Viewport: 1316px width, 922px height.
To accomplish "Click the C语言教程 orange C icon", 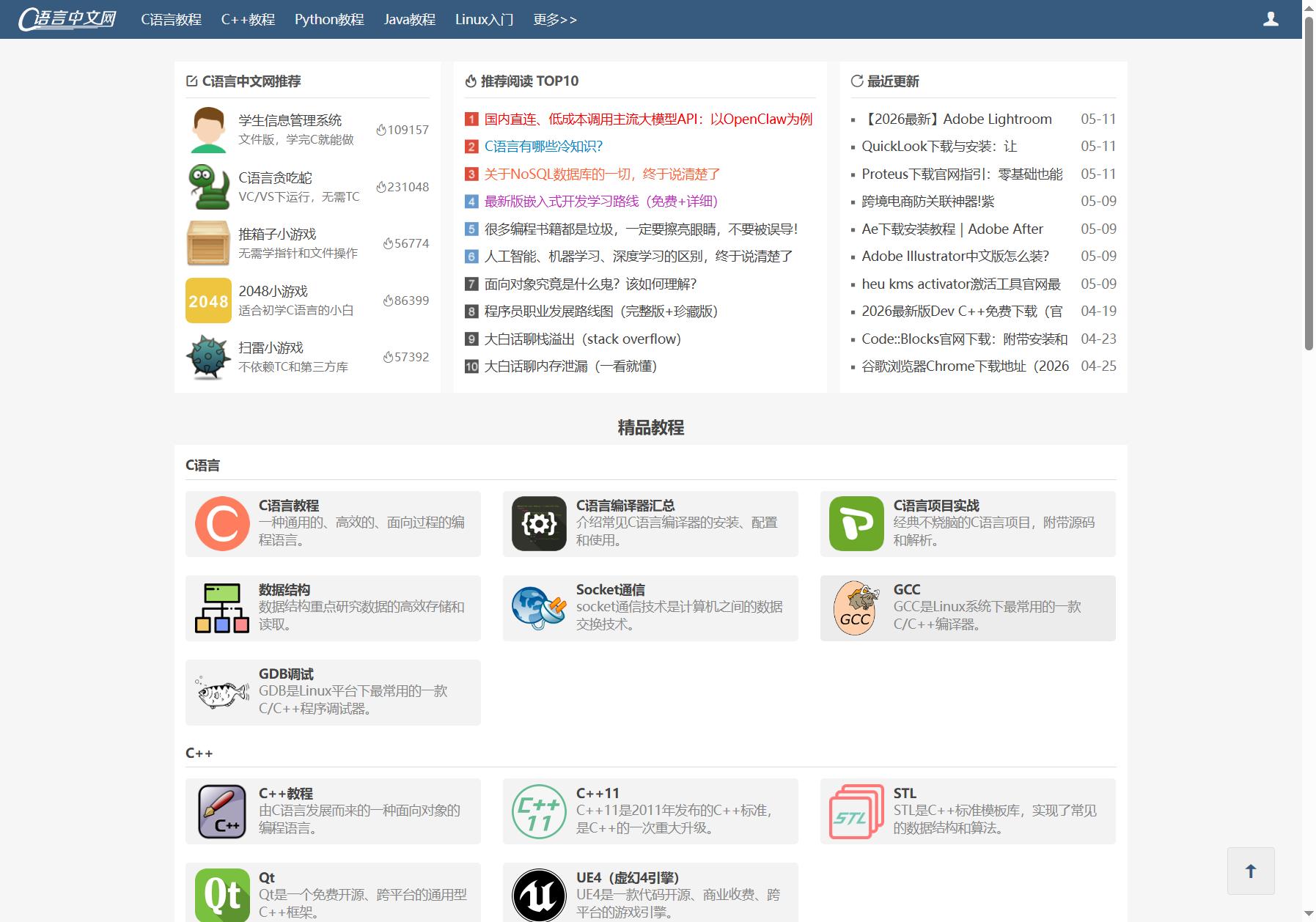I will click(x=222, y=523).
